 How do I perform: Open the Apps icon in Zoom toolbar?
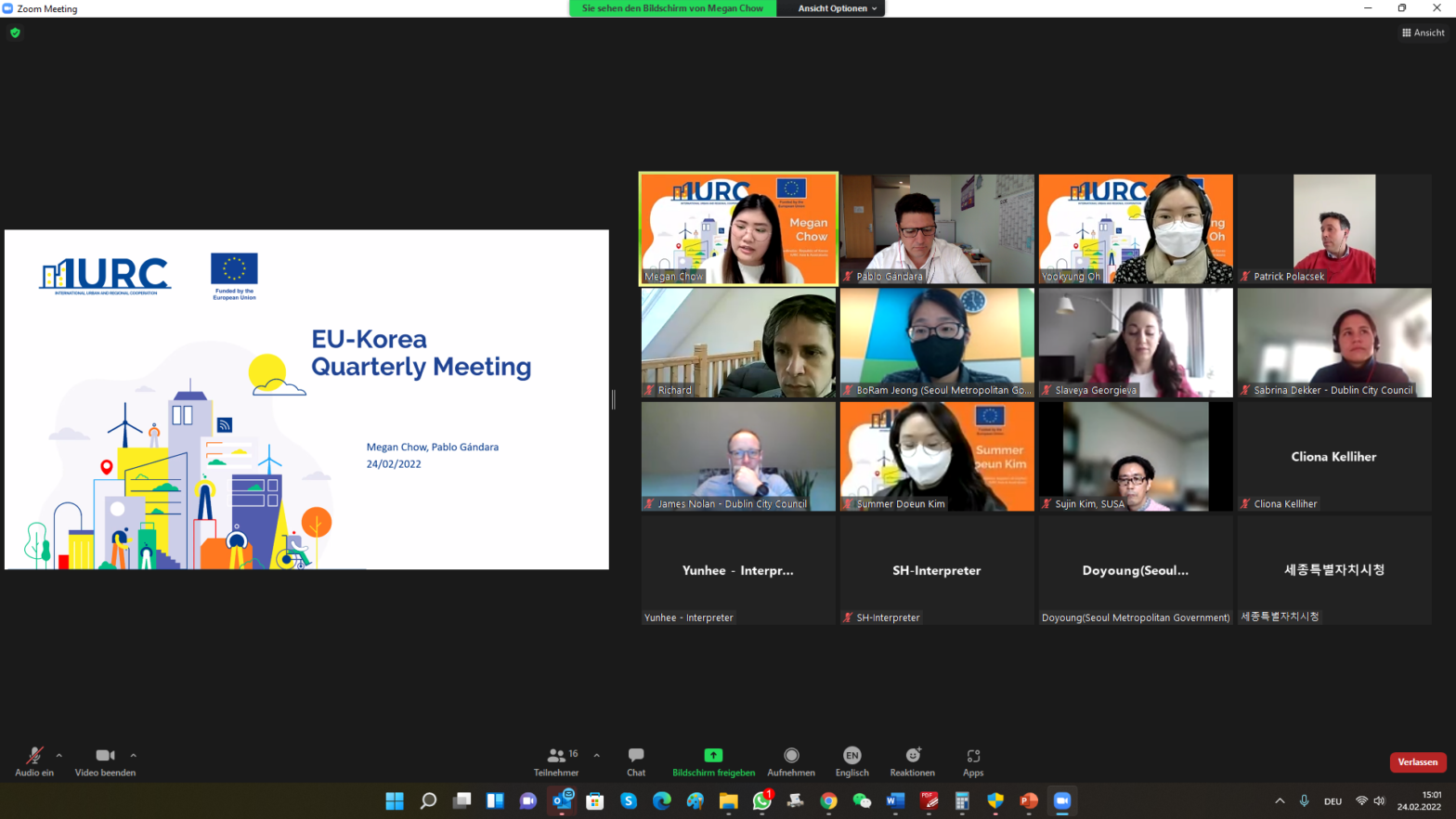pyautogui.click(x=972, y=756)
